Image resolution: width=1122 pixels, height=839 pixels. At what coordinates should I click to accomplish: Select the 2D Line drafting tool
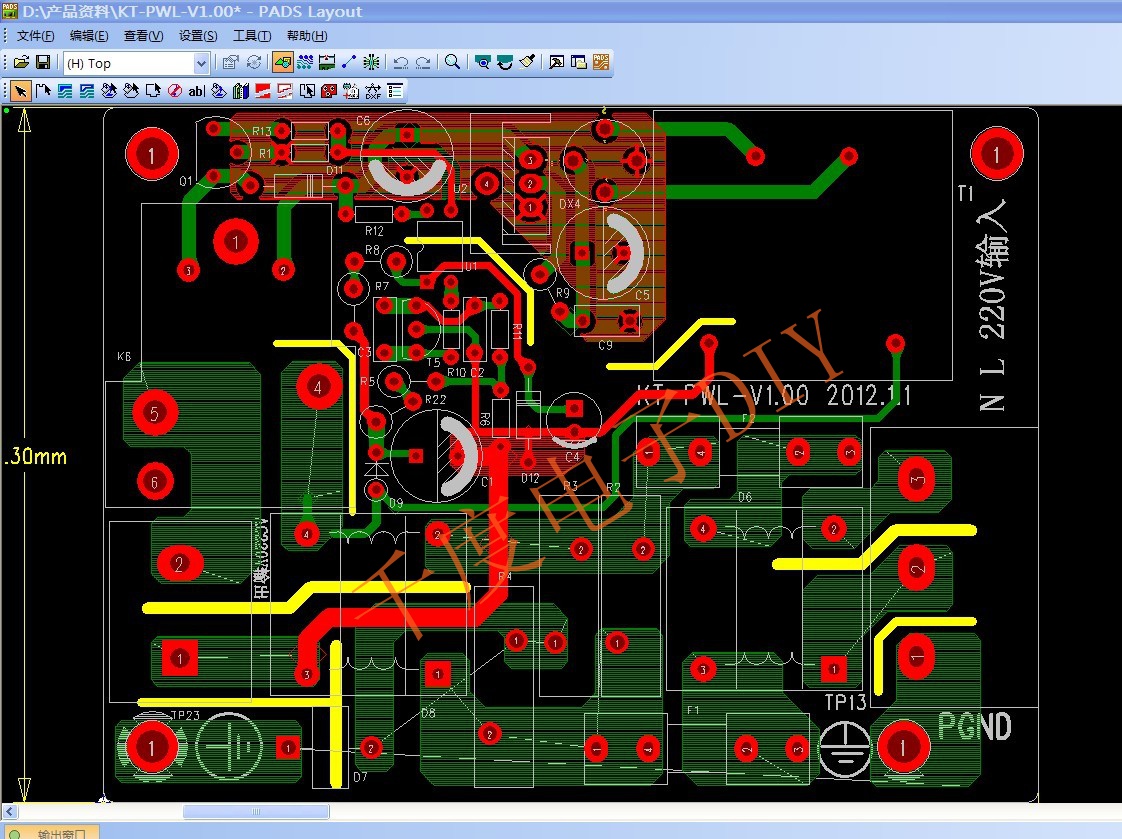(43, 91)
